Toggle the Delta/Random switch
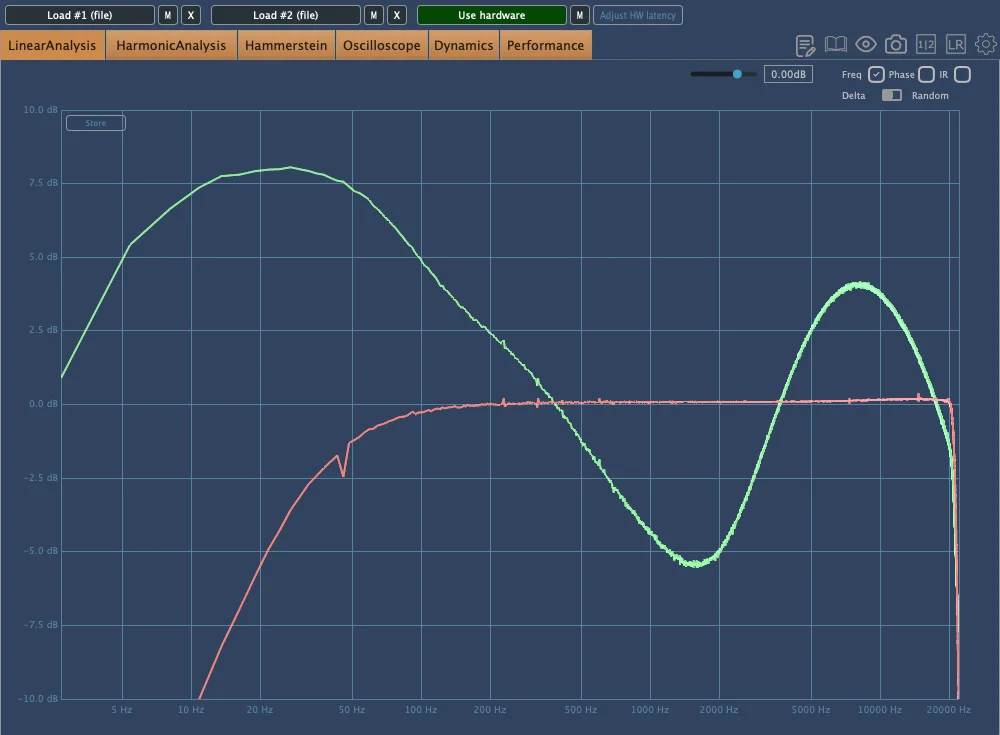The width and height of the screenshot is (1000, 735). point(891,95)
